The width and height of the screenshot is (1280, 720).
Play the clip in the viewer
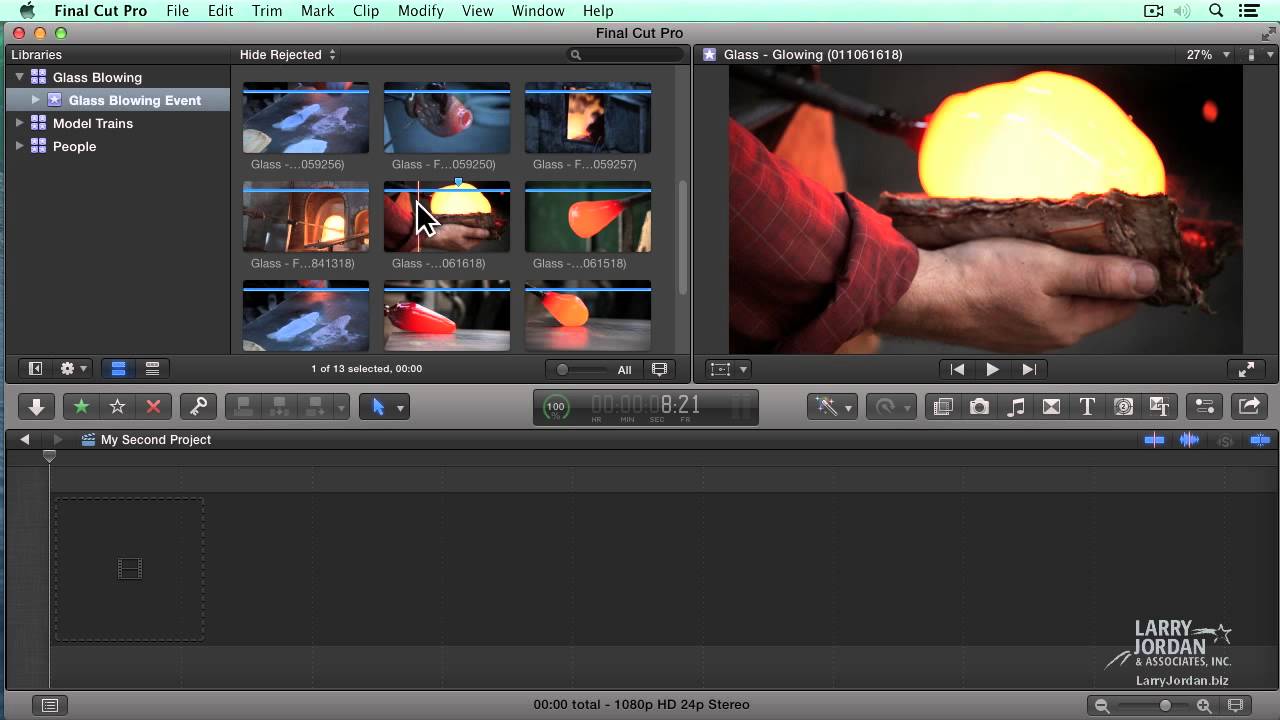point(993,369)
